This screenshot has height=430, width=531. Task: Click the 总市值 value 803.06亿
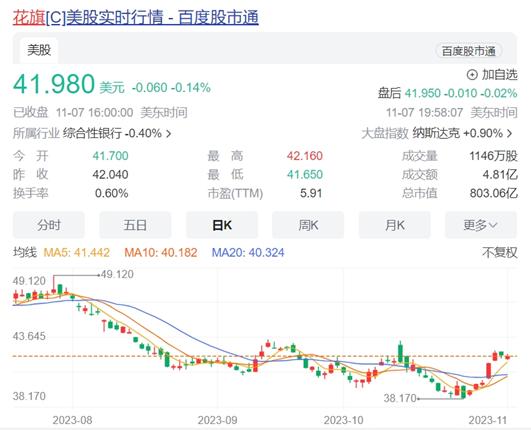494,193
